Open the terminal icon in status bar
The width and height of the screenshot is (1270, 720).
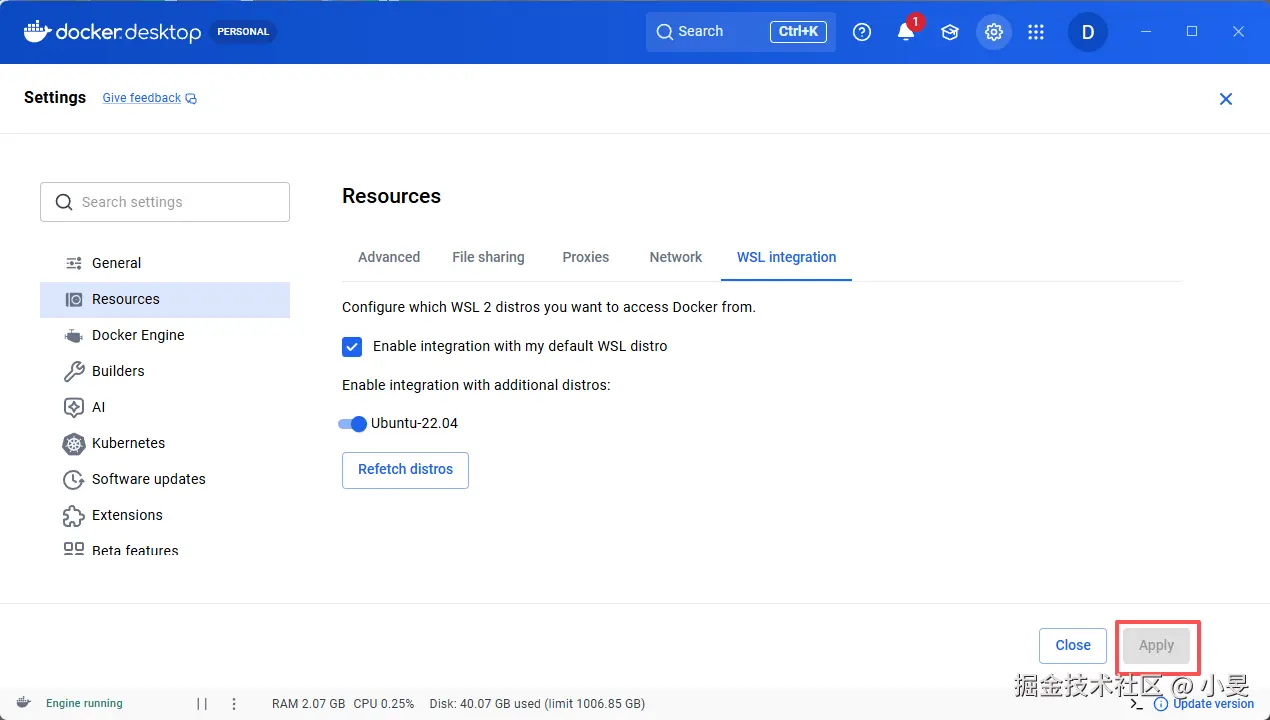(x=1136, y=704)
